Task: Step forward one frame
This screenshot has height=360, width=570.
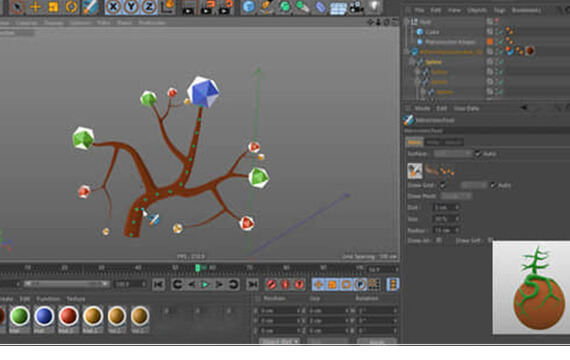Action: (x=219, y=284)
